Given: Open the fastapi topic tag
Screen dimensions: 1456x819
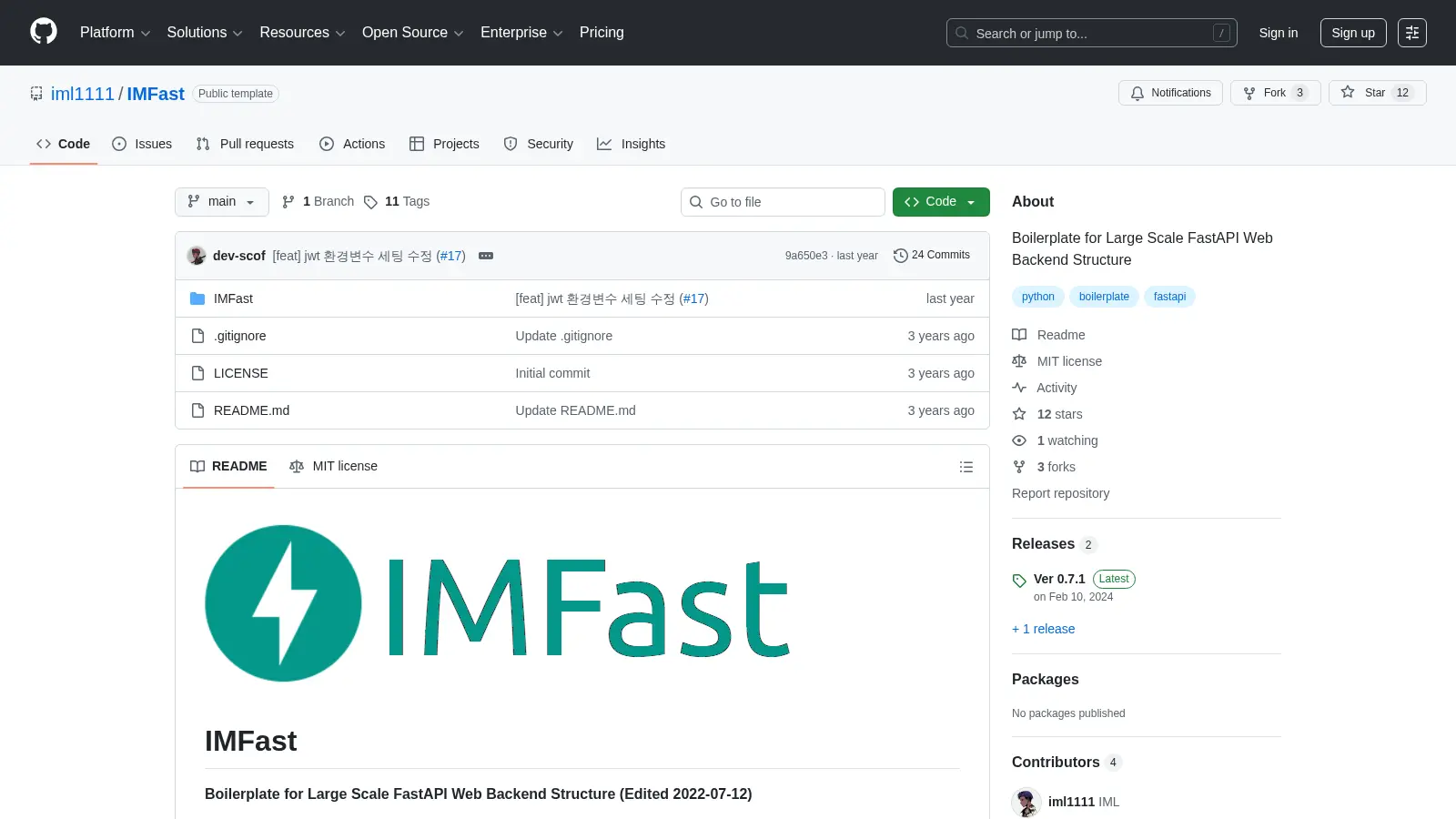Looking at the screenshot, I should point(1169,297).
